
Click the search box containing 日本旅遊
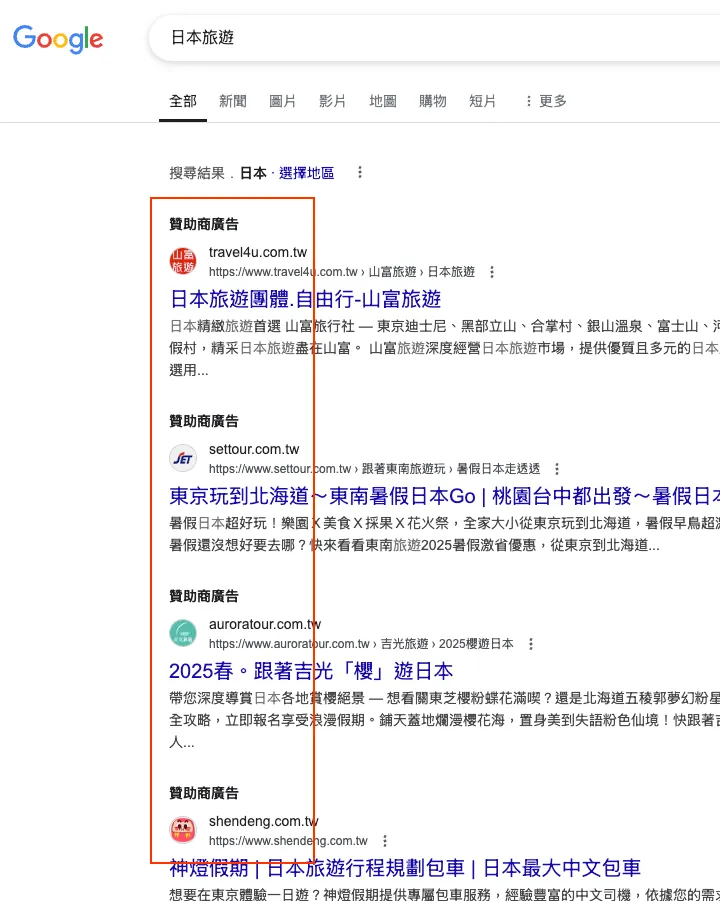(434, 38)
